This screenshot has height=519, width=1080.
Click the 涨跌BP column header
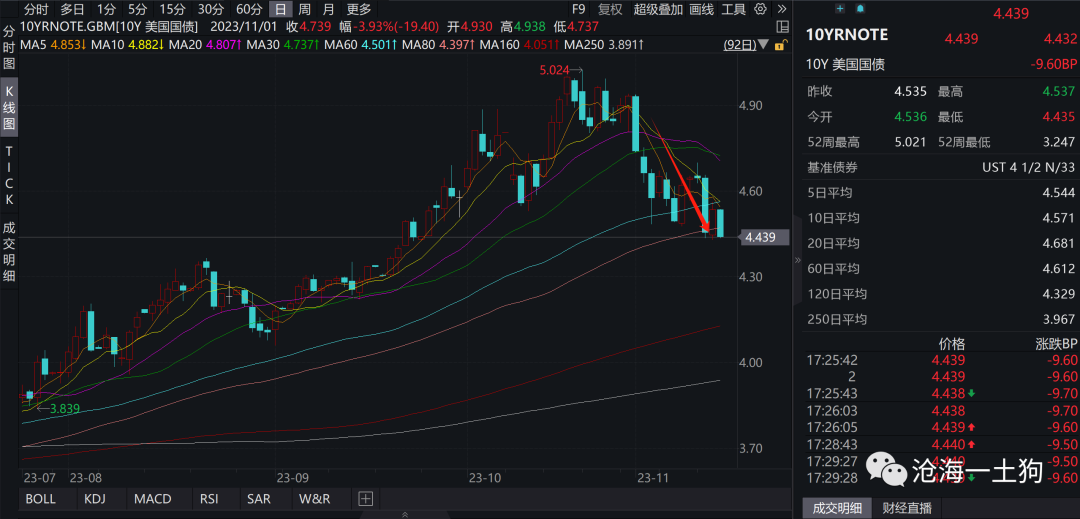[x=1056, y=344]
